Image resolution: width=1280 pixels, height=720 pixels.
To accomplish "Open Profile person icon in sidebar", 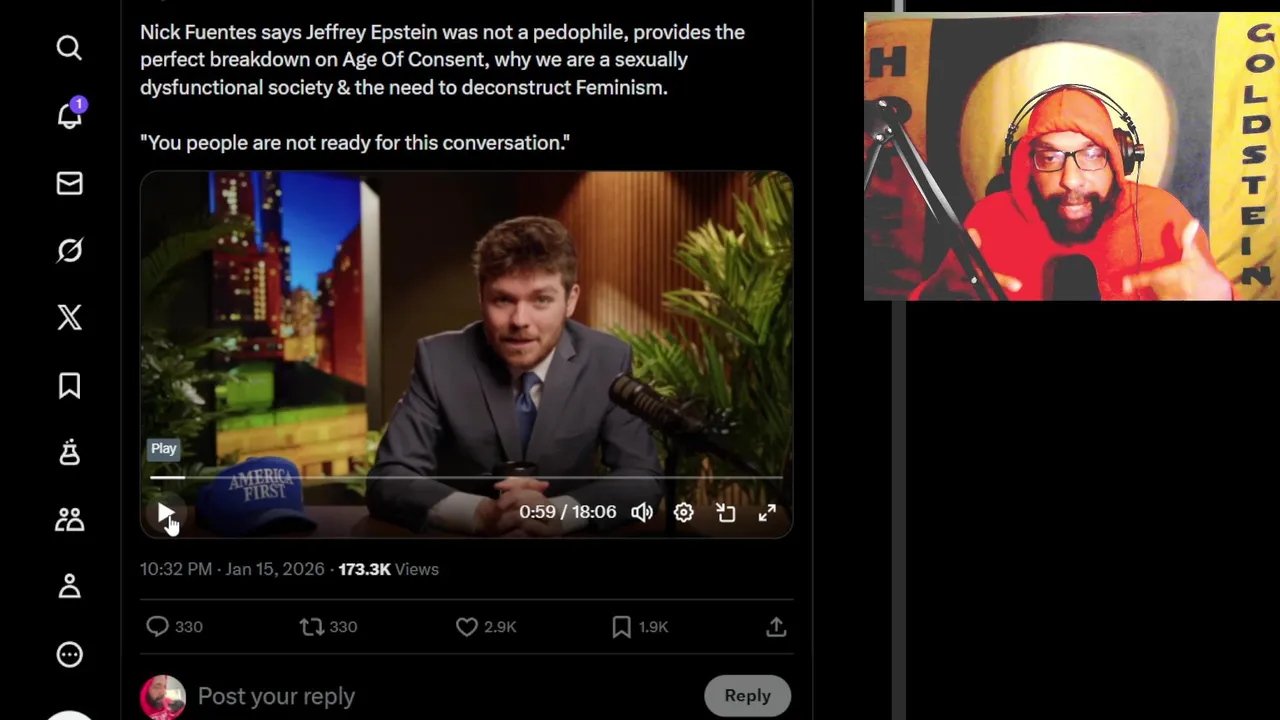I will tap(69, 587).
